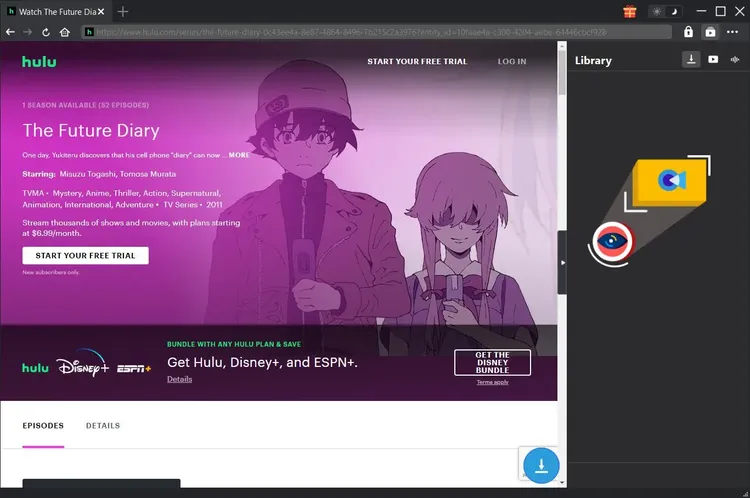Click the blue floating download button
The width and height of the screenshot is (750, 498).
pos(541,466)
